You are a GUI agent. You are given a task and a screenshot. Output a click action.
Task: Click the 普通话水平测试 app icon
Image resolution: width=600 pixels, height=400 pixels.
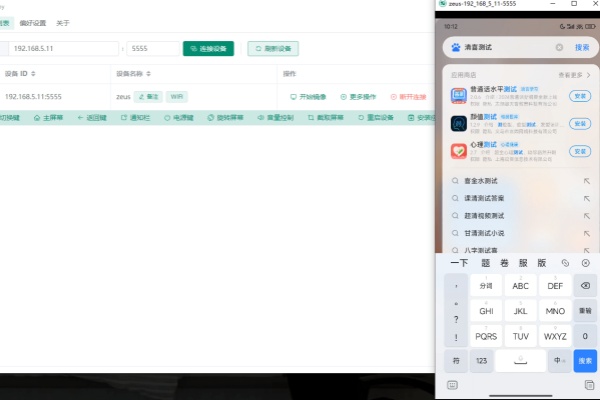[x=459, y=96]
